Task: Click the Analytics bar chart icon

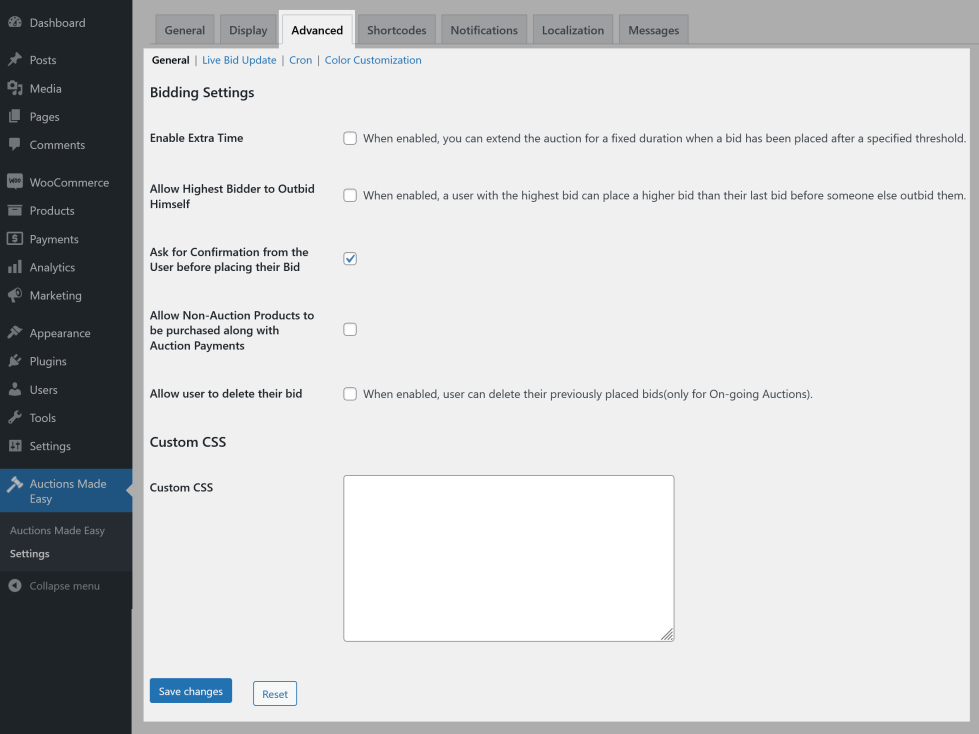Action: [x=15, y=267]
